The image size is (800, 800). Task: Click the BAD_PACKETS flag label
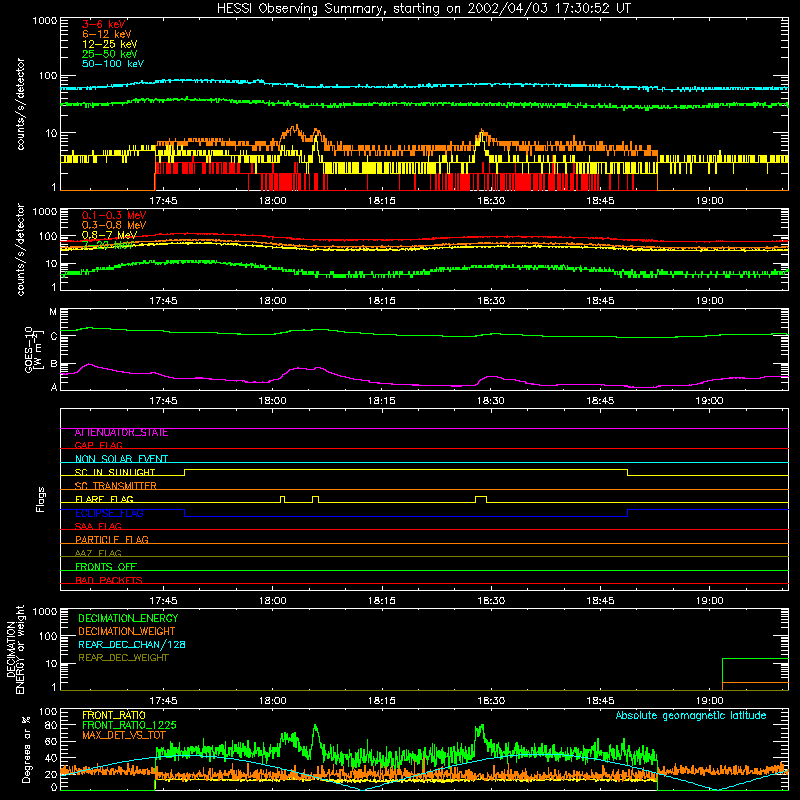tap(109, 580)
